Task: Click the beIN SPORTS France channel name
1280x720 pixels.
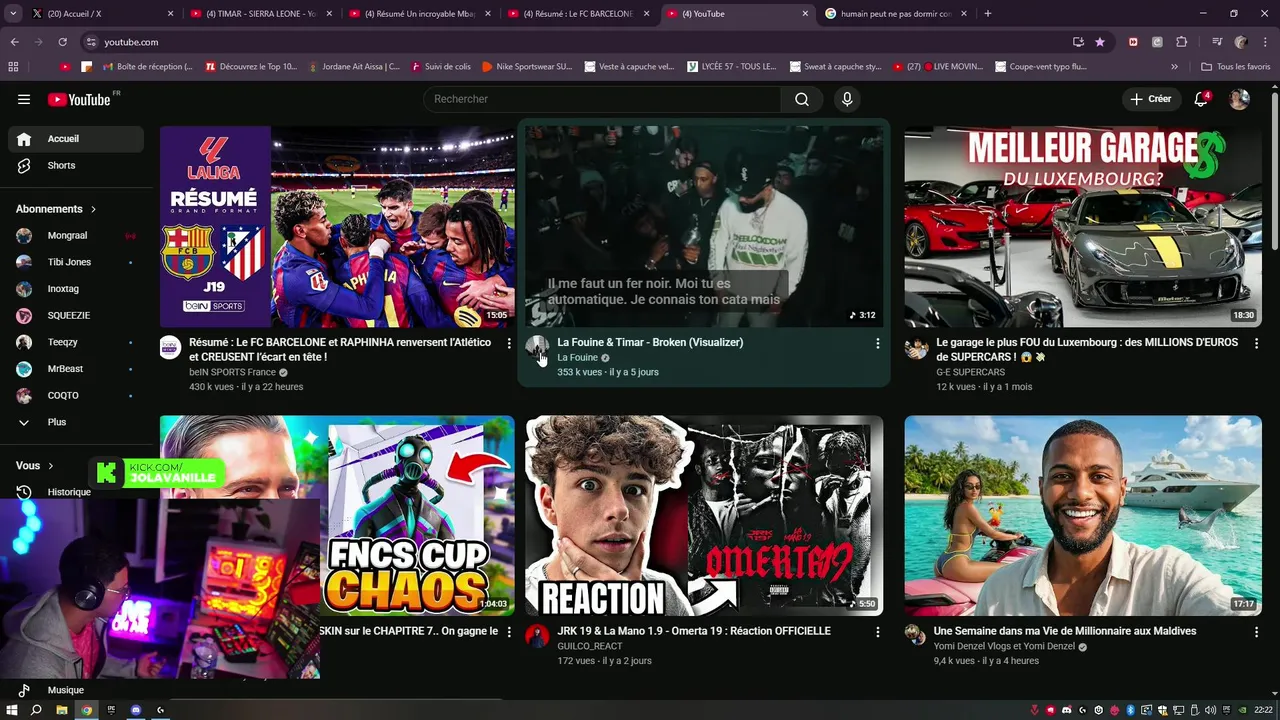Action: coord(232,372)
